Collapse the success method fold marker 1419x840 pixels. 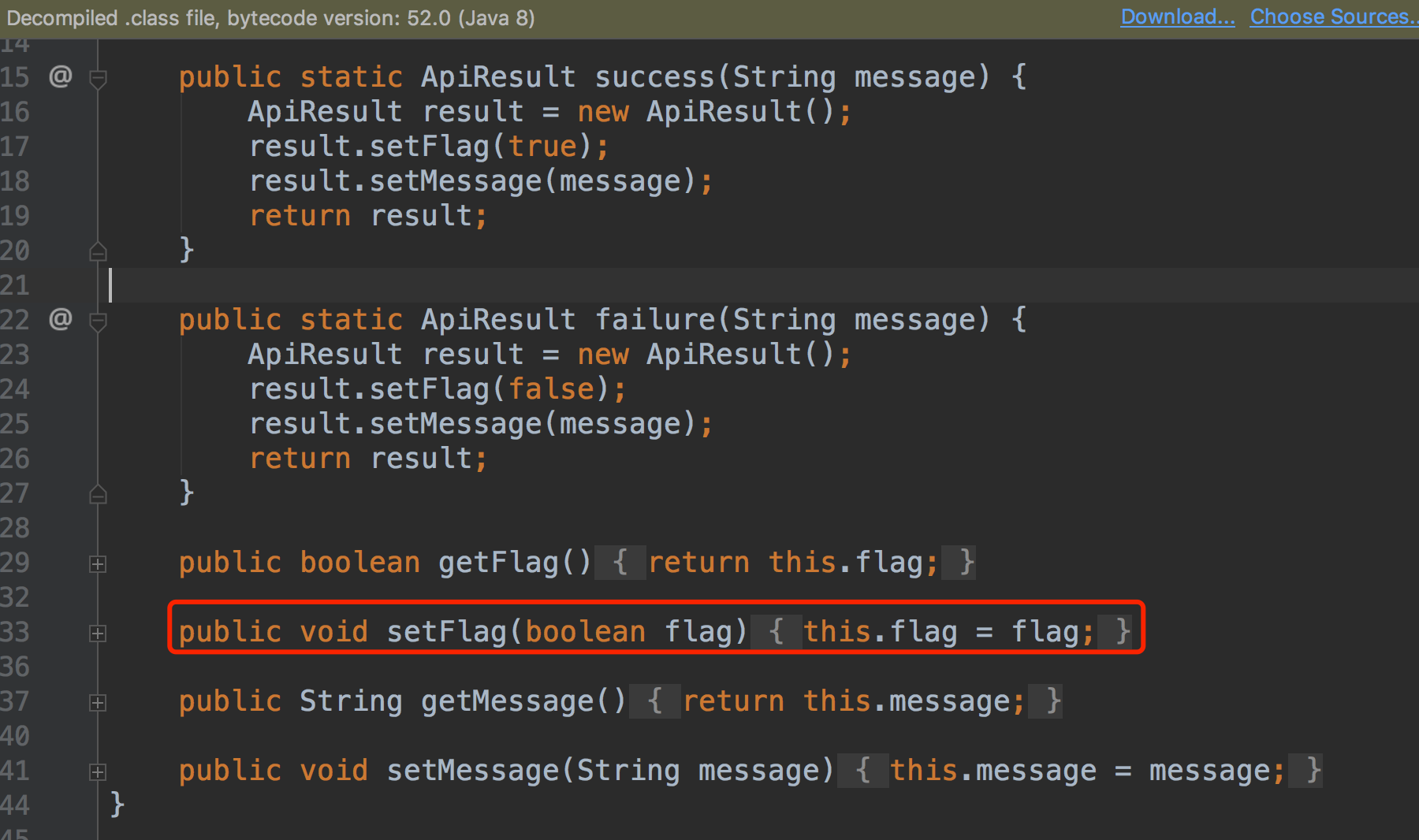coord(98,79)
